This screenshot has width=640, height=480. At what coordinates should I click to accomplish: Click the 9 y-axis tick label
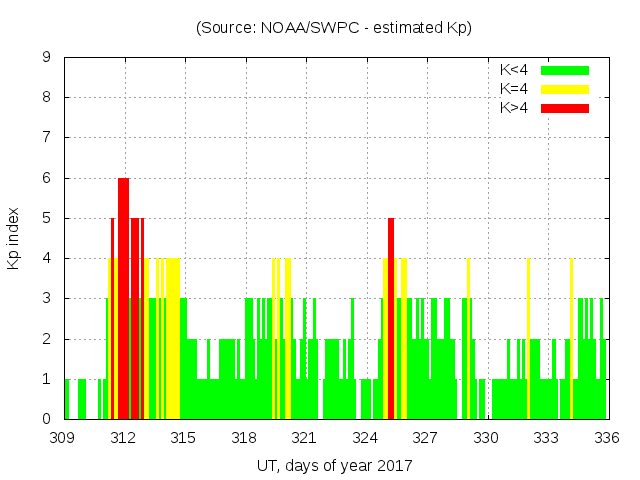(46, 58)
